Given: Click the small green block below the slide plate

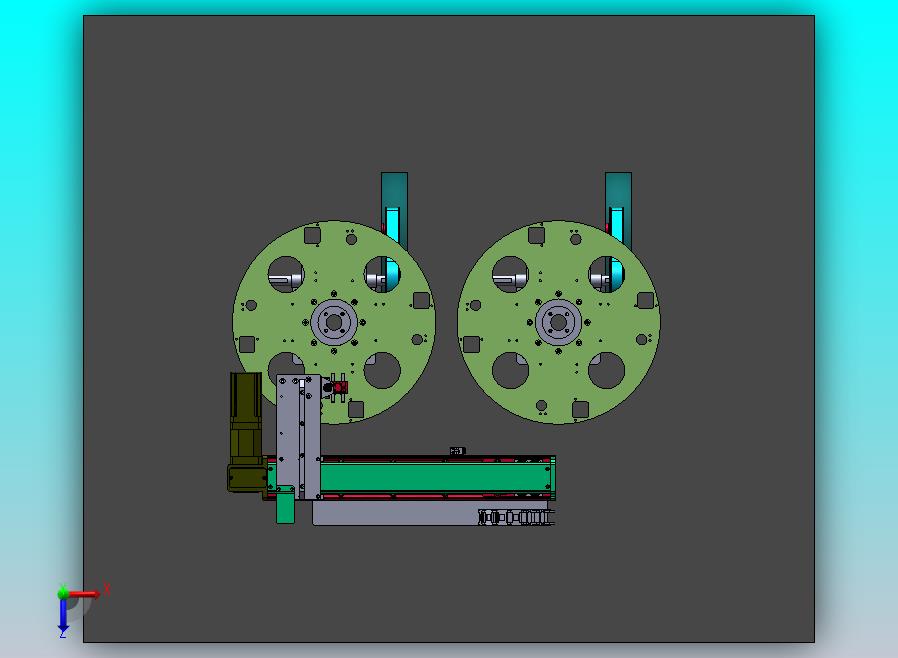Looking at the screenshot, I should coord(285,505).
